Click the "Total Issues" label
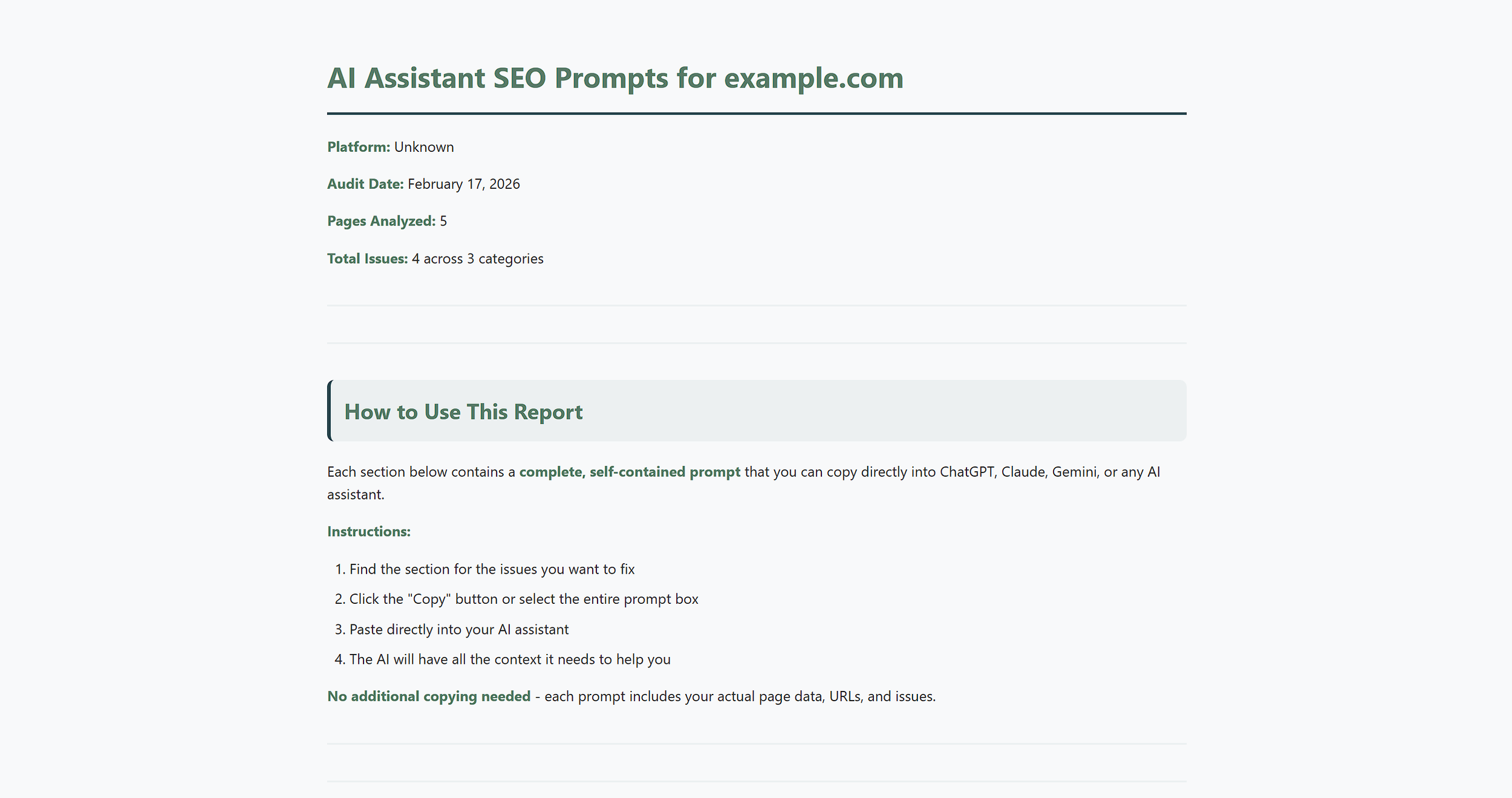The image size is (1512, 798). (x=367, y=258)
